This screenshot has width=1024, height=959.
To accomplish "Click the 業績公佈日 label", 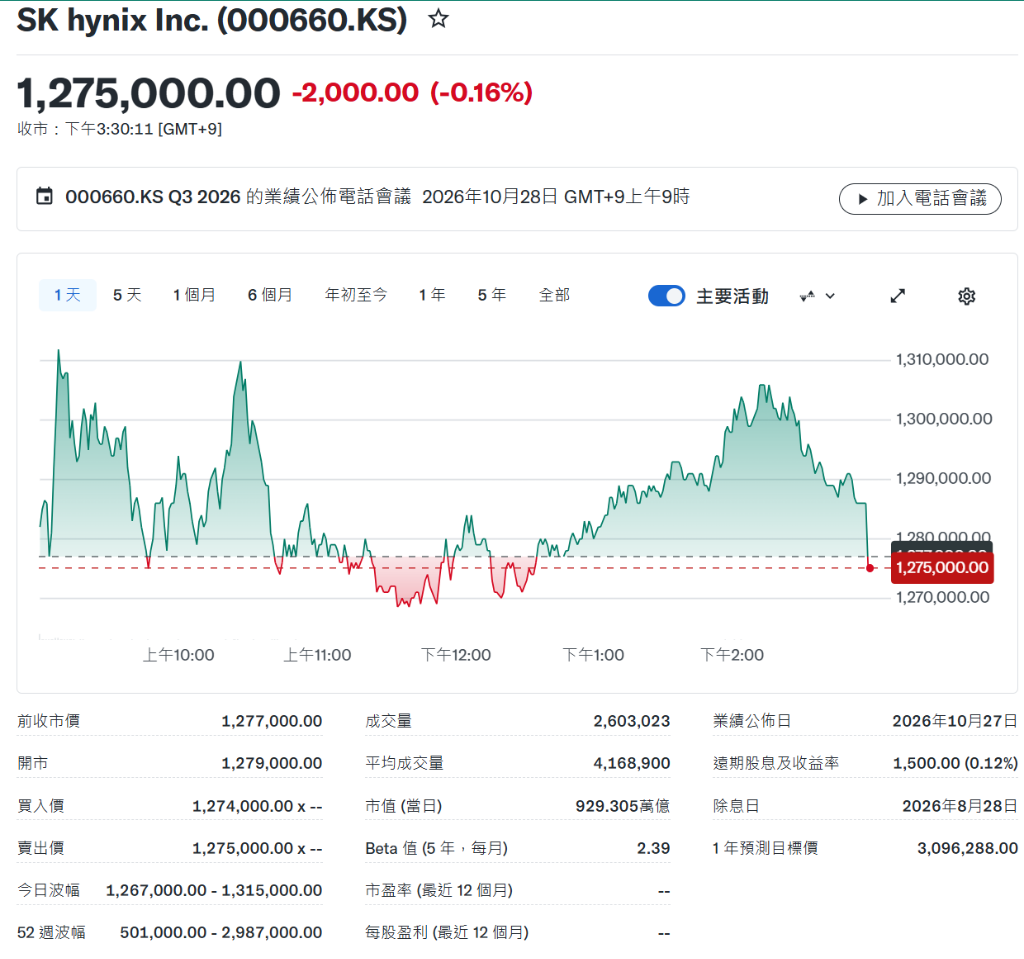I will 752,721.
